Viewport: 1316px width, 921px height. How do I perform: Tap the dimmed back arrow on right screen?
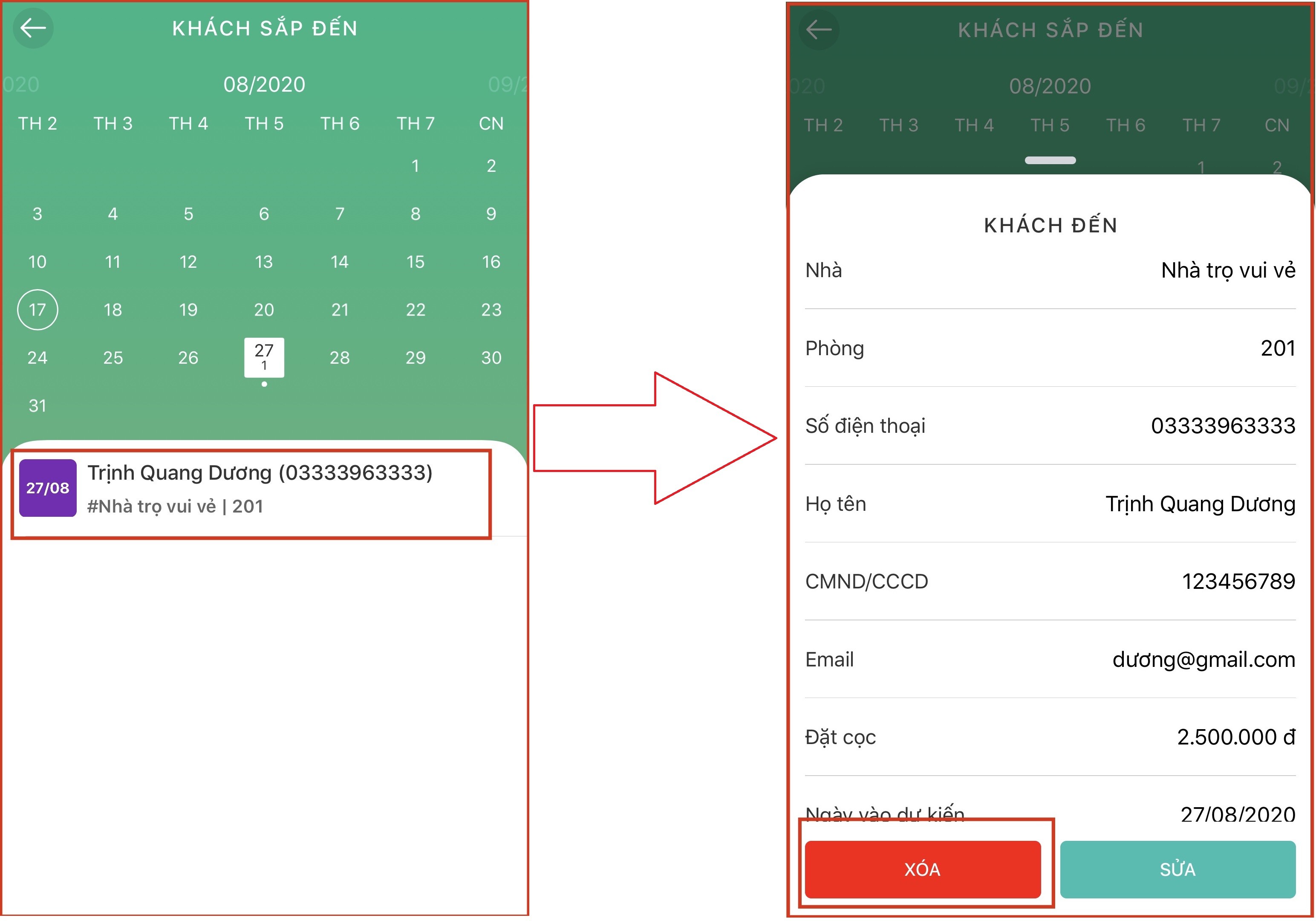point(819,29)
